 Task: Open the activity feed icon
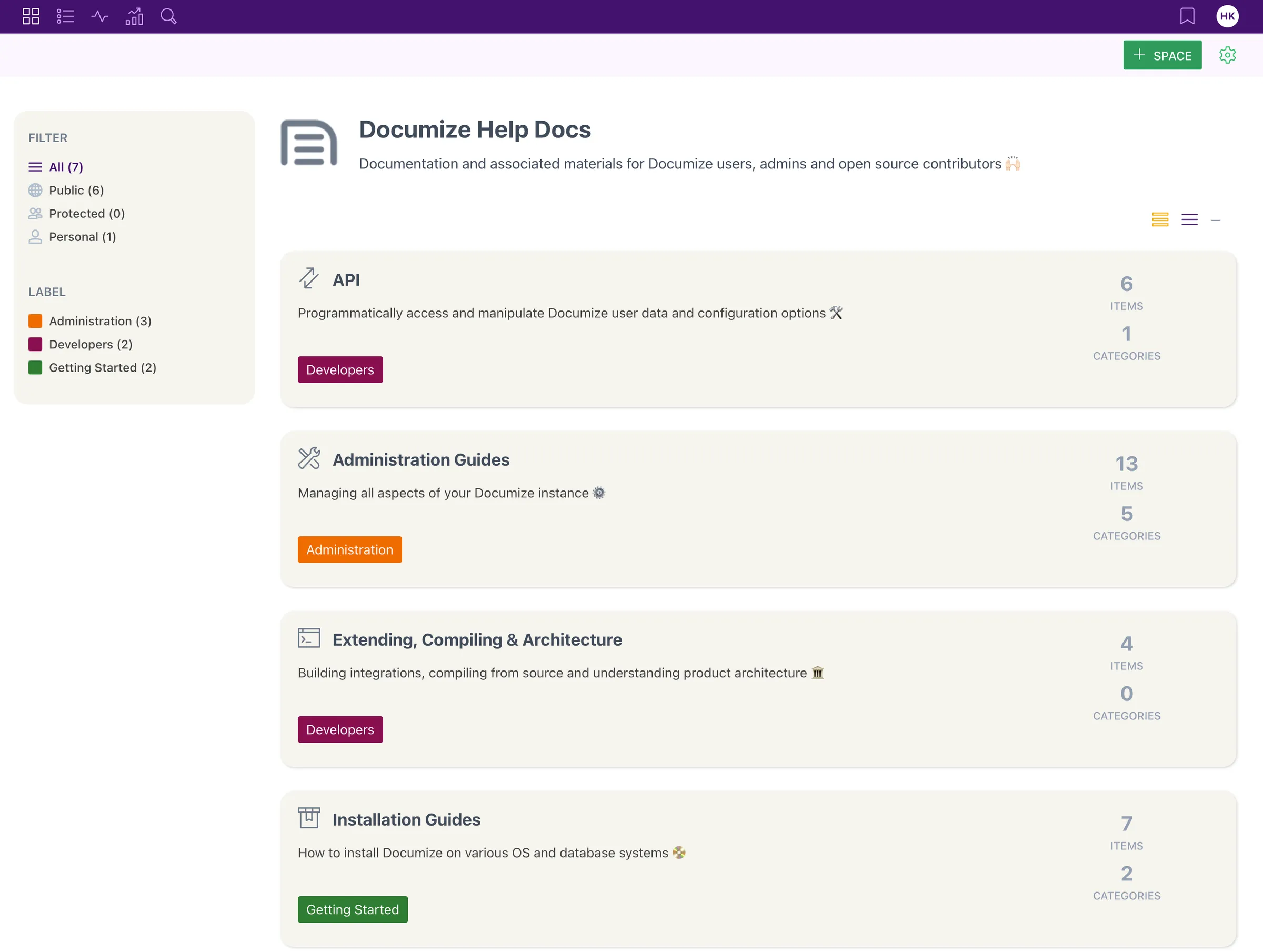point(99,16)
